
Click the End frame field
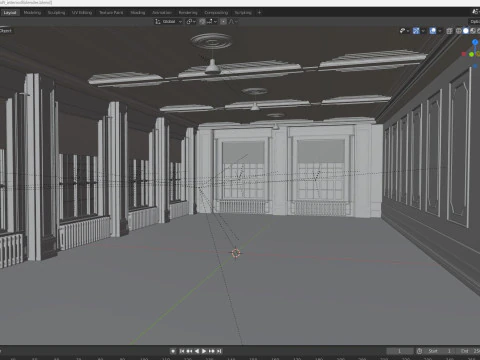coord(469,351)
